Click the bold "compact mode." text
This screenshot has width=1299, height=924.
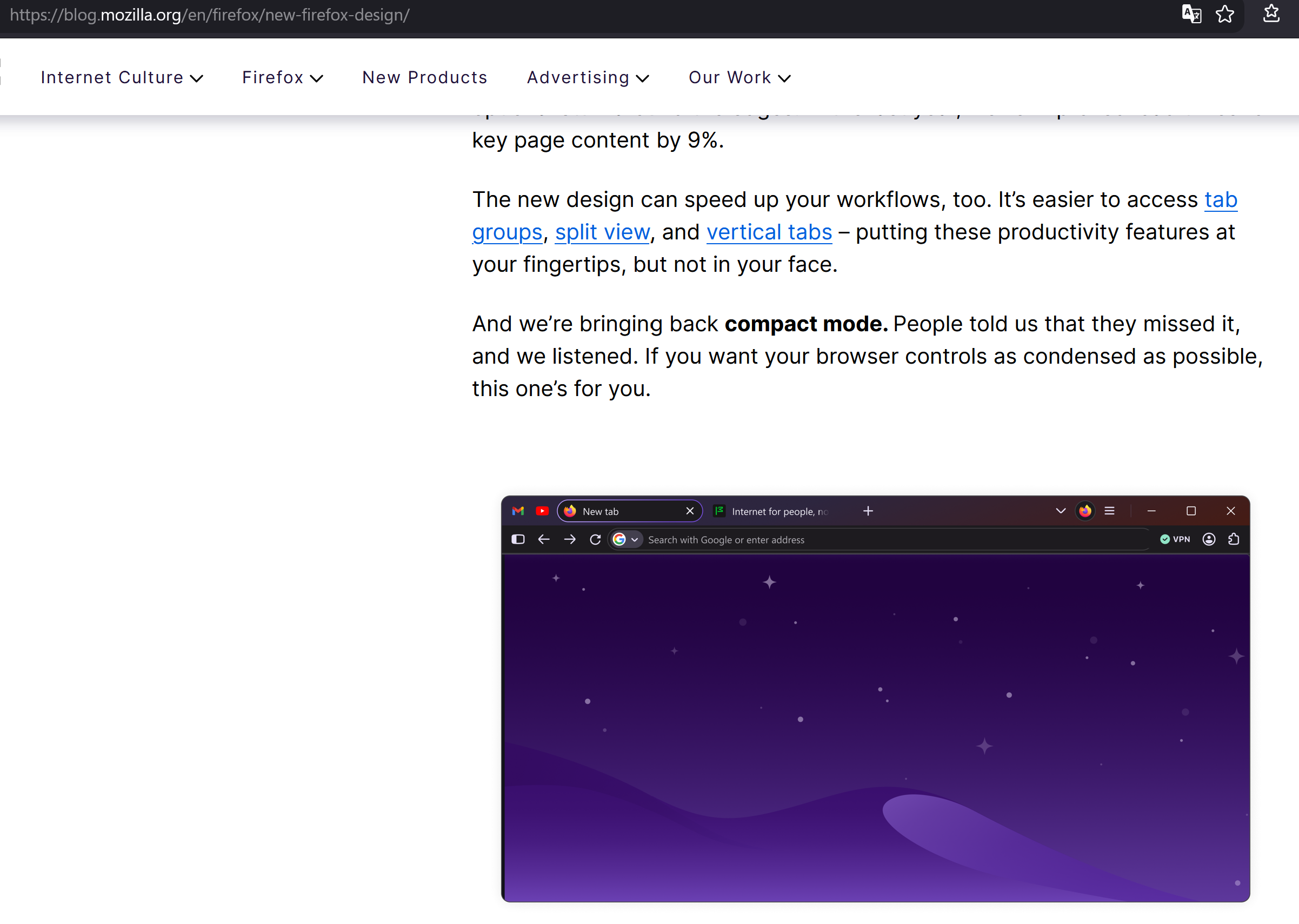point(806,324)
